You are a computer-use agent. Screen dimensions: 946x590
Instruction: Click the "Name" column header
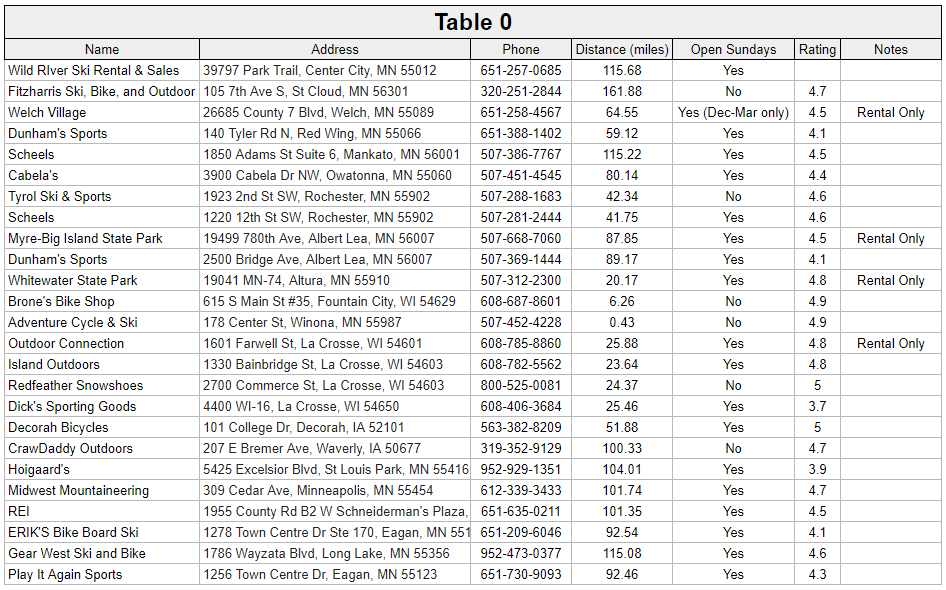tap(101, 49)
